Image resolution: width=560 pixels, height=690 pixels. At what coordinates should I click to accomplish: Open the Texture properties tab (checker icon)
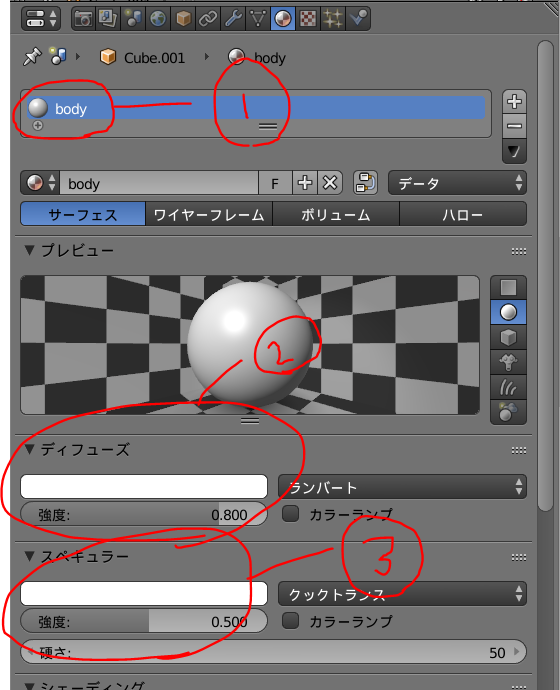(x=308, y=19)
